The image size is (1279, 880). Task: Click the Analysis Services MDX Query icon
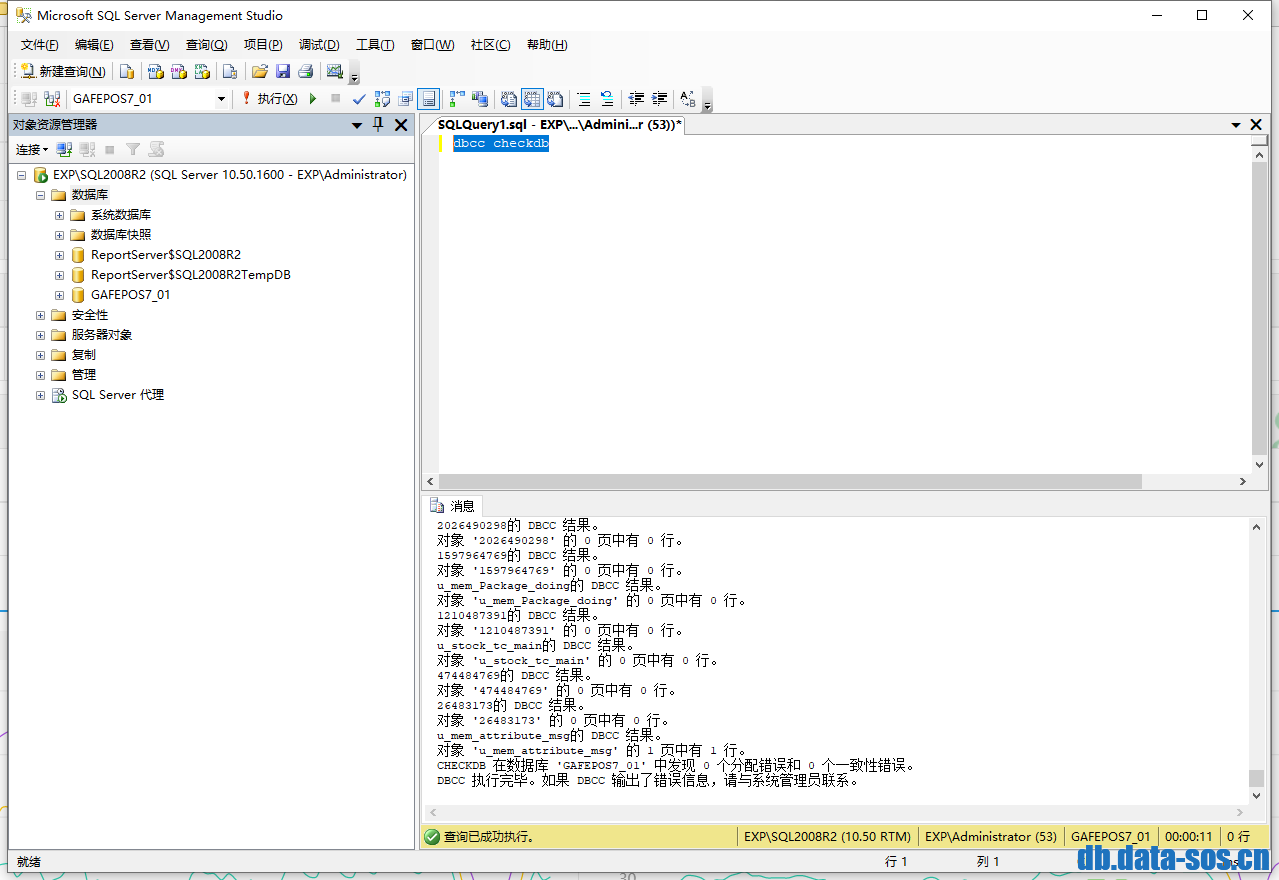pyautogui.click(x=155, y=71)
